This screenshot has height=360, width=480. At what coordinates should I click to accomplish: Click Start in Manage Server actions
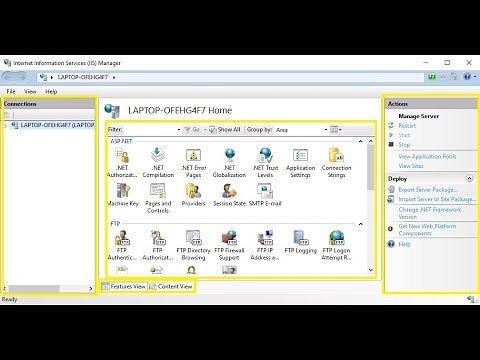pyautogui.click(x=404, y=135)
